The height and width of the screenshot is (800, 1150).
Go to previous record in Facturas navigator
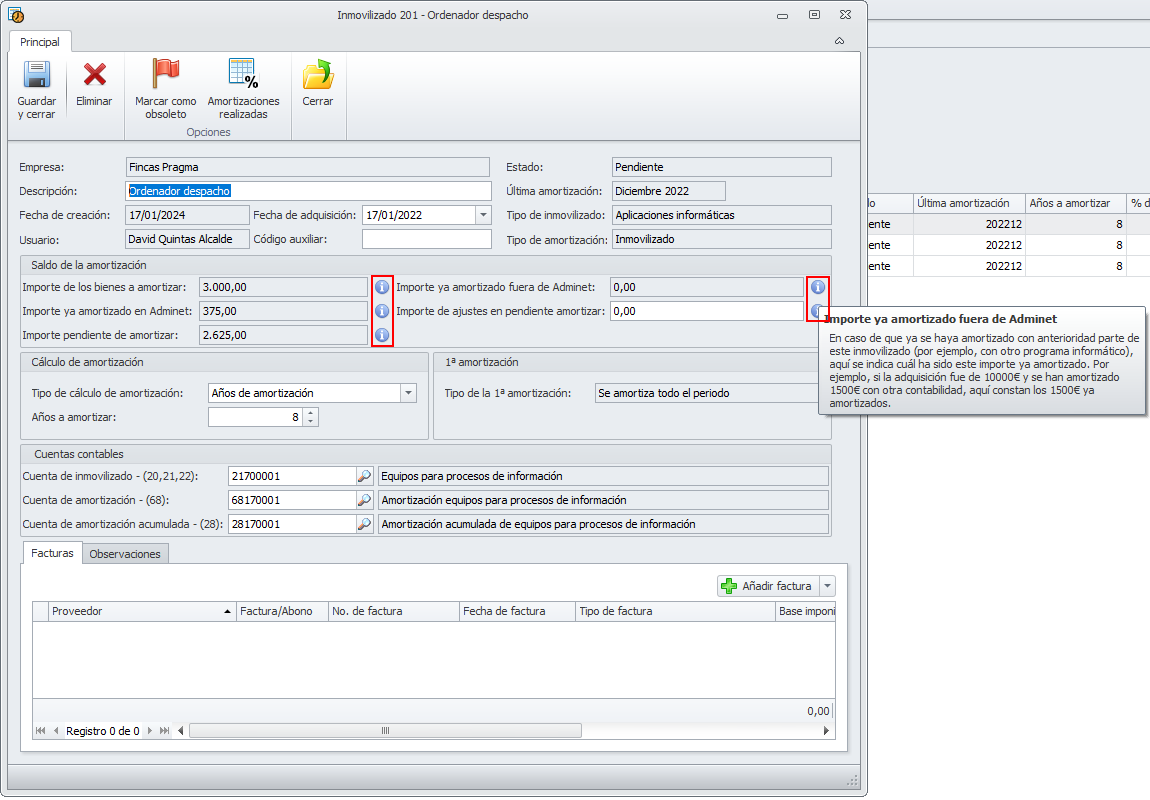point(56,731)
